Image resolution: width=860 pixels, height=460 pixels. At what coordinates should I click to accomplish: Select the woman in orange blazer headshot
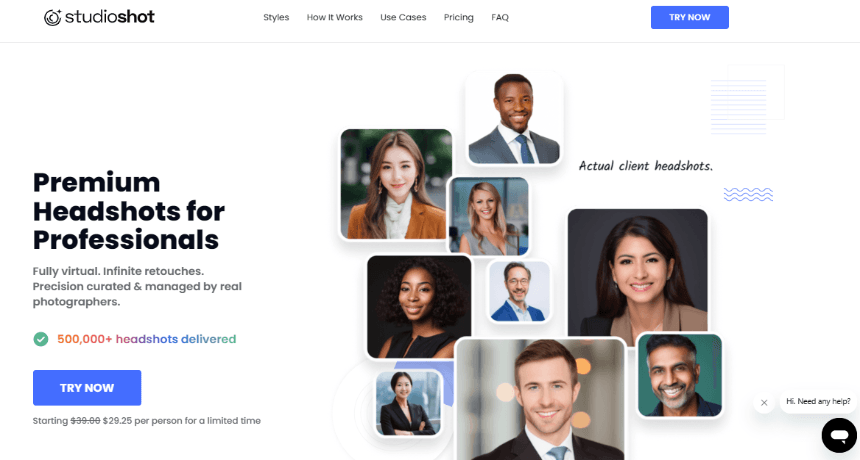coord(396,184)
